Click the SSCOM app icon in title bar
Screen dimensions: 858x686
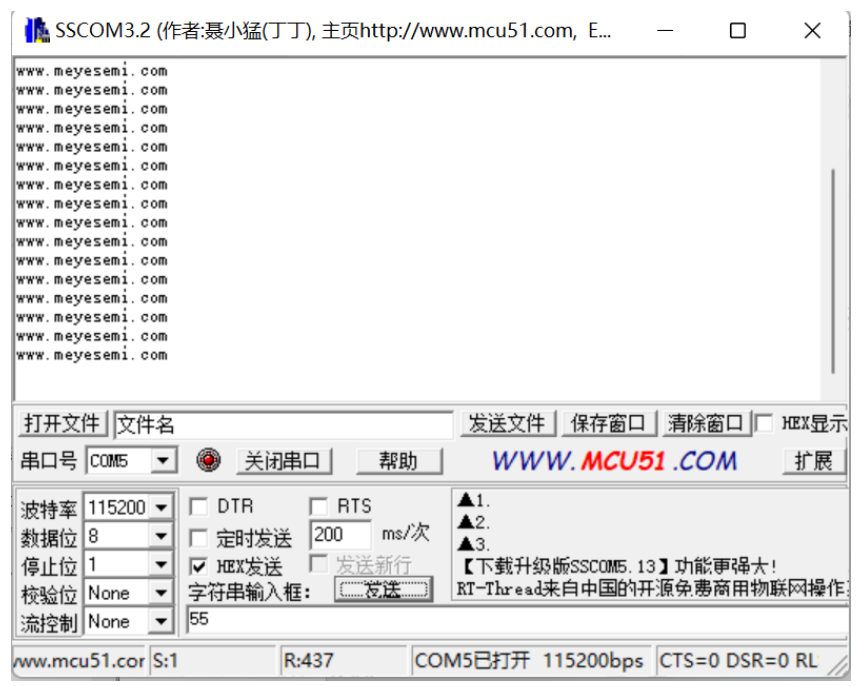tap(37, 30)
